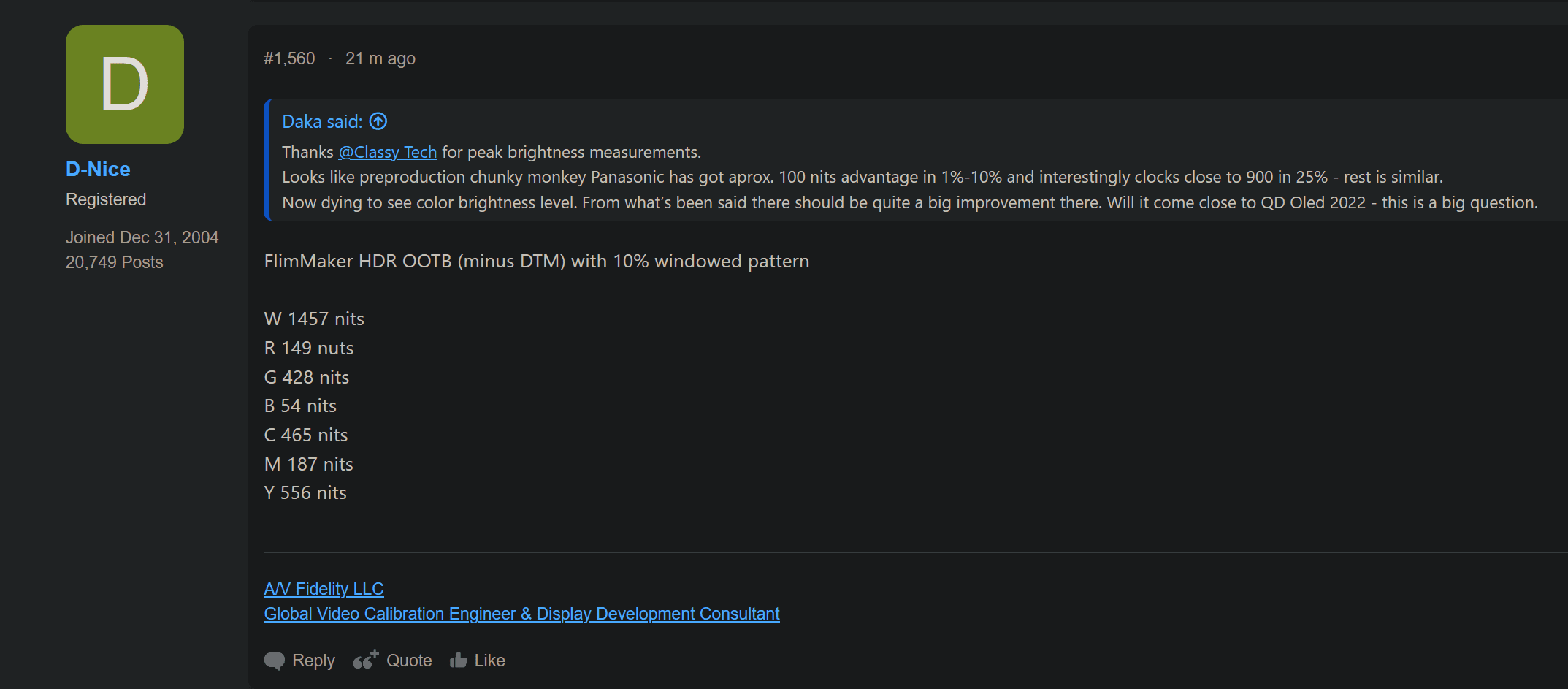Open the D-Nice username profile link
Viewport: 1568px width, 689px height.
click(x=98, y=169)
